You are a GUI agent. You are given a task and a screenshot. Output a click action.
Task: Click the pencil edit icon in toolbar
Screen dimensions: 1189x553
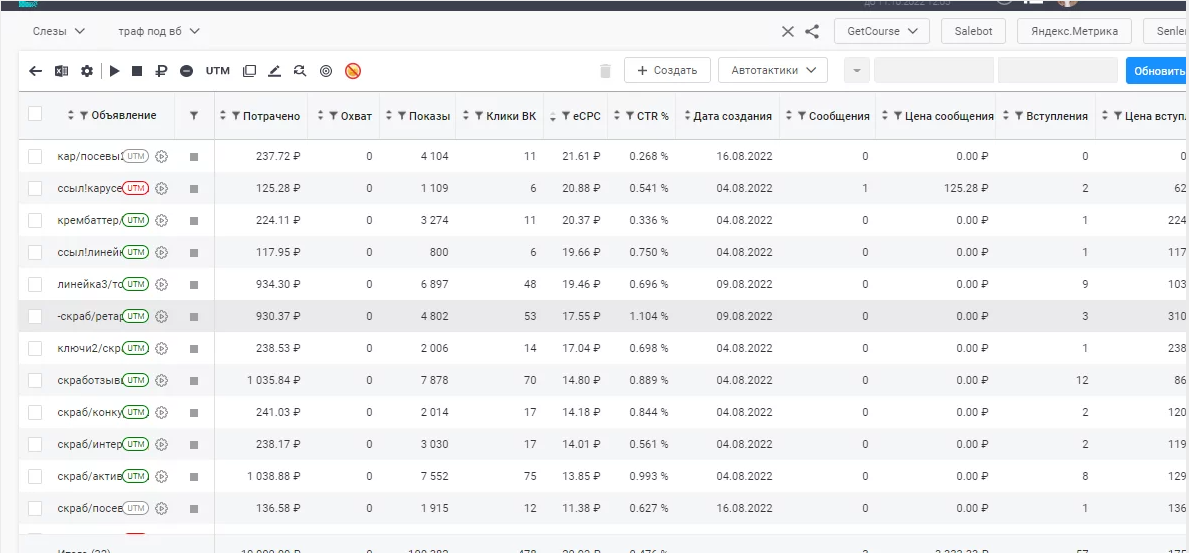pos(275,71)
